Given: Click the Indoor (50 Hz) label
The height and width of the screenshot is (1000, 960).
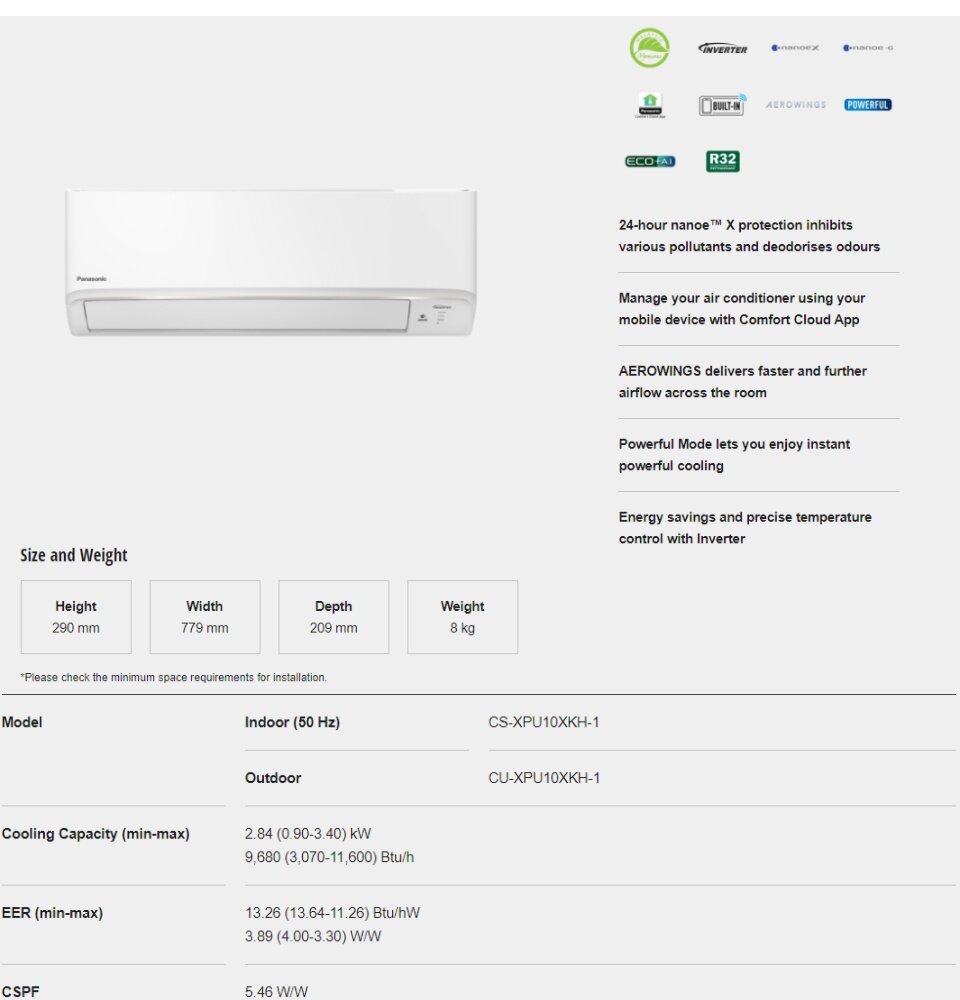Looking at the screenshot, I should coord(292,722).
